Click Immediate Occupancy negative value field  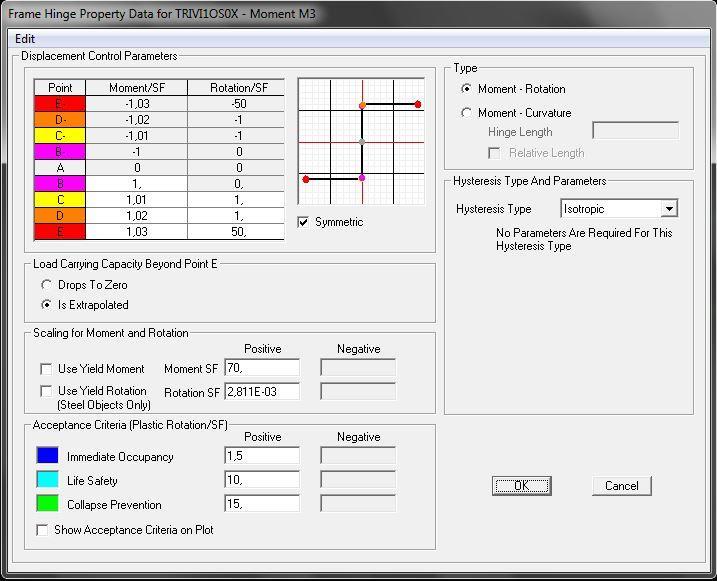tap(358, 456)
